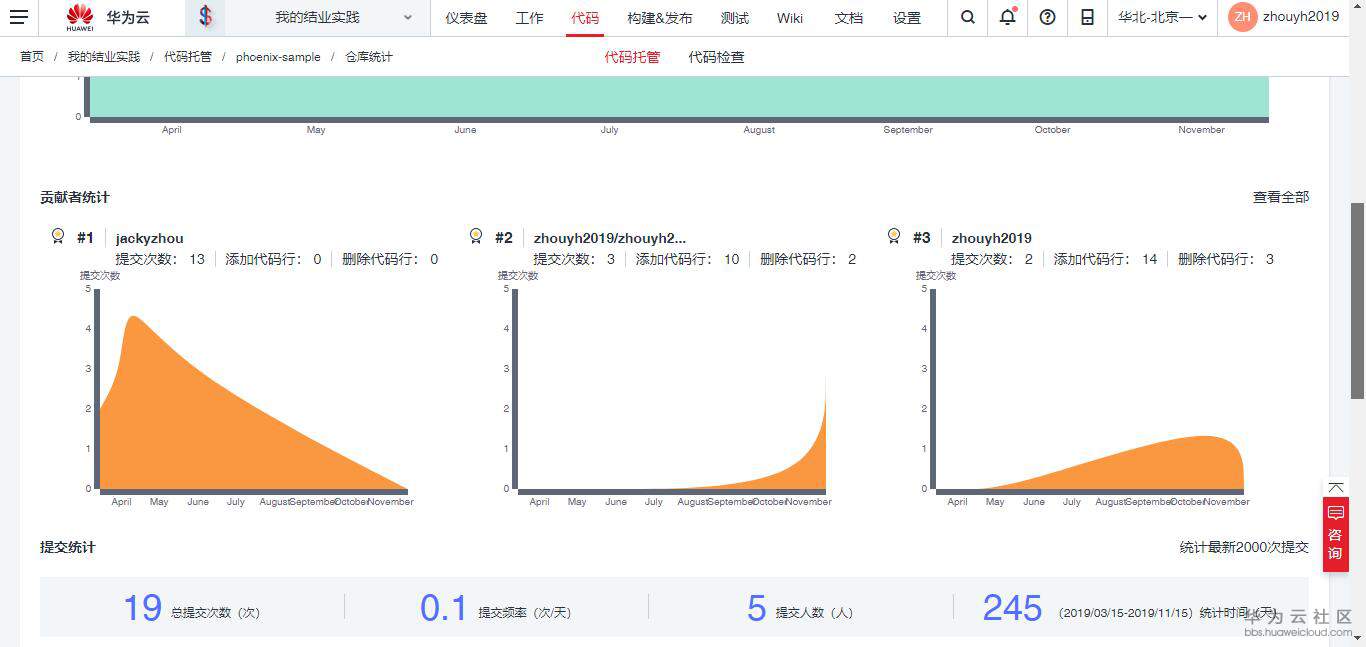Open the help question-mark icon
This screenshot has width=1366, height=647.
click(x=1047, y=17)
